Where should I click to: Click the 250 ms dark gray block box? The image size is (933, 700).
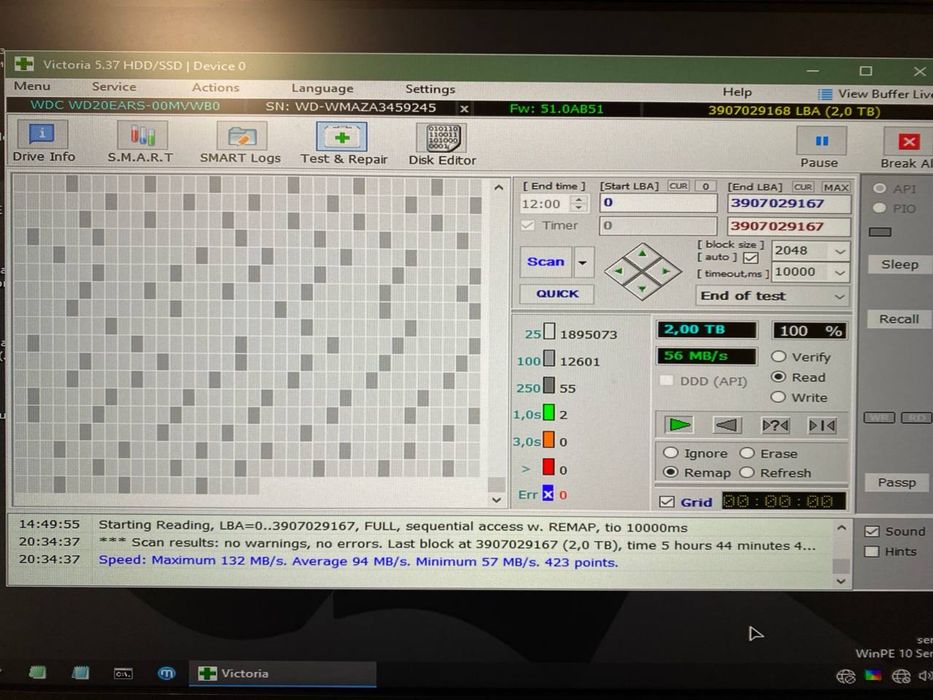tap(549, 386)
